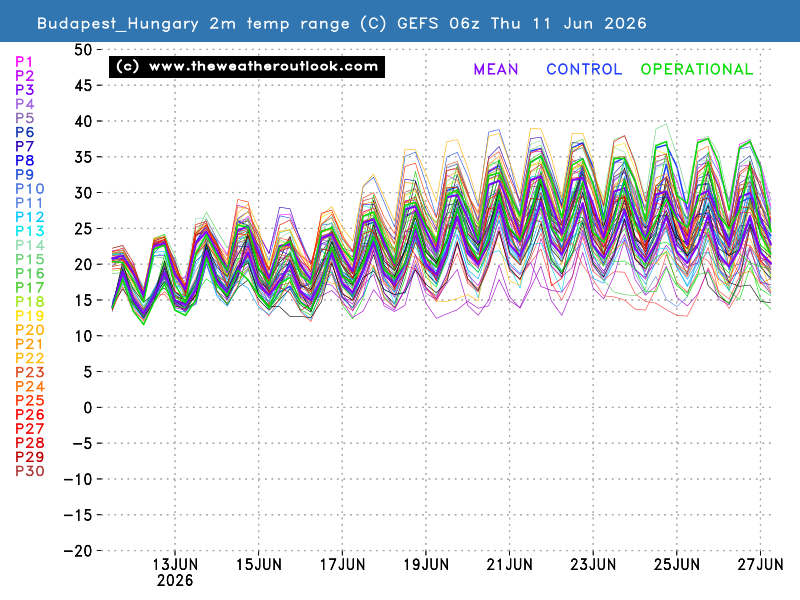Click the 30 y-axis value
The height and width of the screenshot is (600, 800).
83,193
